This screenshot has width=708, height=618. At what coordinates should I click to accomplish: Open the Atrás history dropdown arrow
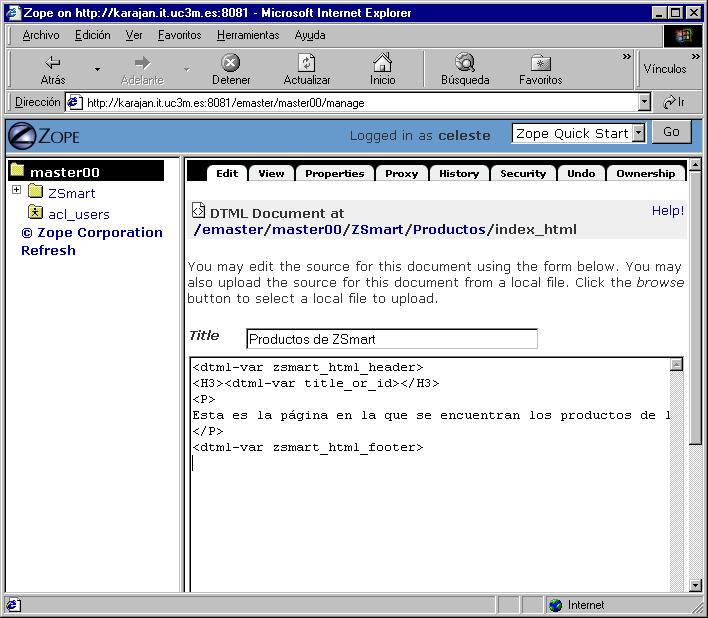tap(97, 69)
